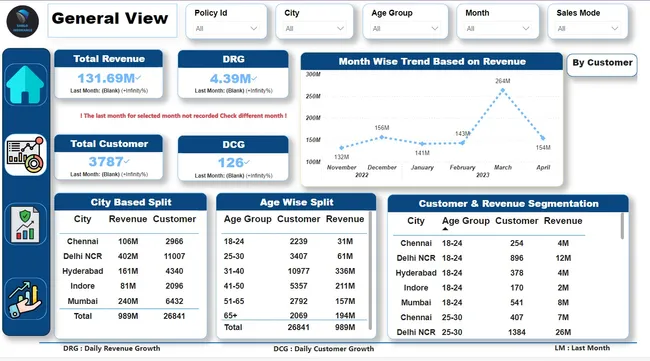This screenshot has height=361, width=650.
Task: Click the DRG card title
Action: click(233, 59)
